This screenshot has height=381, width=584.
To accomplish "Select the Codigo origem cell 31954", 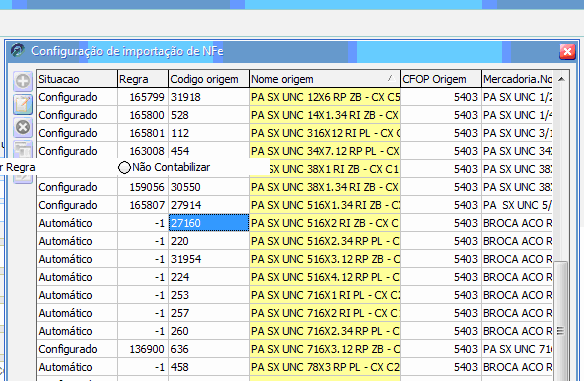I will 209,259.
